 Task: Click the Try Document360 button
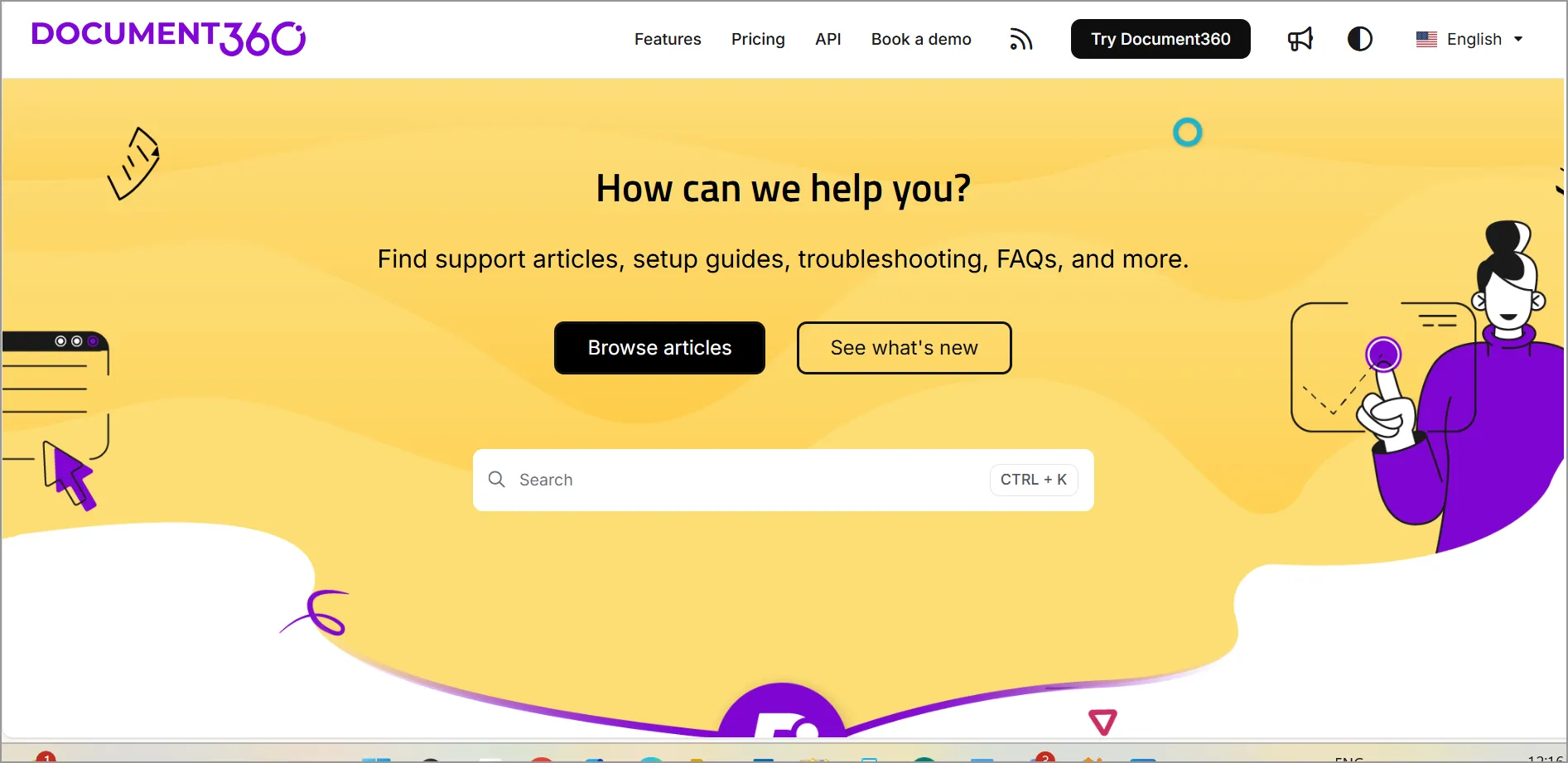click(1160, 38)
